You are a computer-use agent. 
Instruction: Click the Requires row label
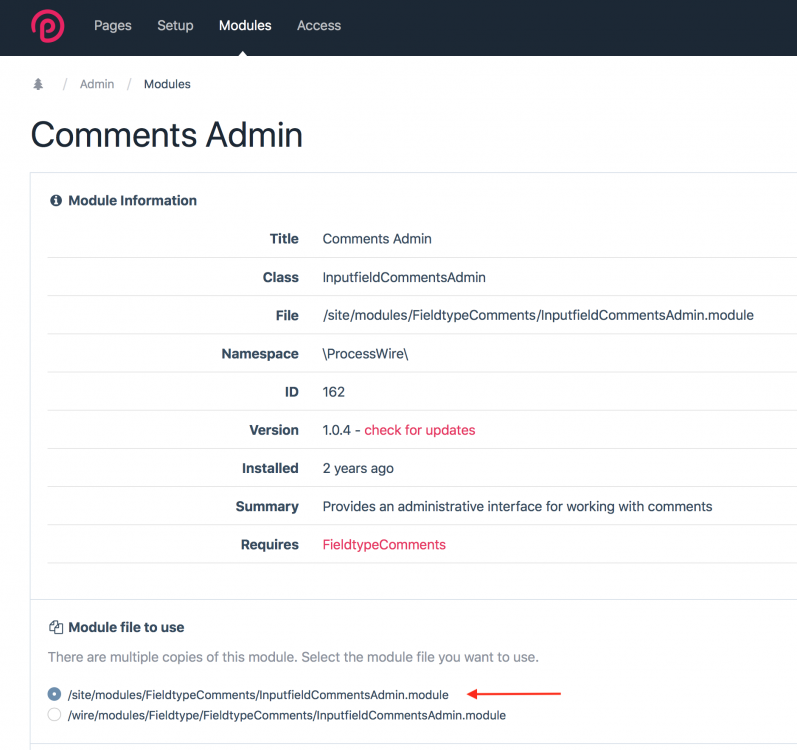click(269, 545)
